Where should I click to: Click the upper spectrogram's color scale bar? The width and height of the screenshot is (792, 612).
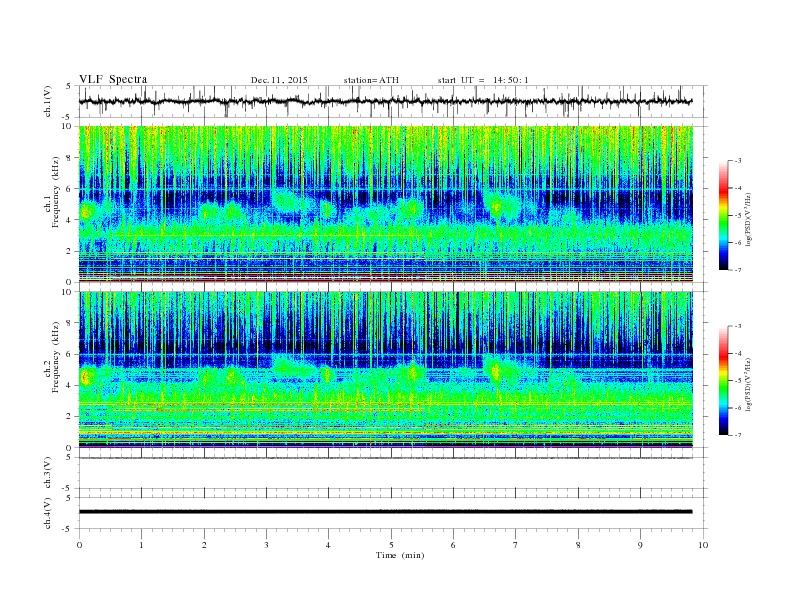[x=723, y=215]
